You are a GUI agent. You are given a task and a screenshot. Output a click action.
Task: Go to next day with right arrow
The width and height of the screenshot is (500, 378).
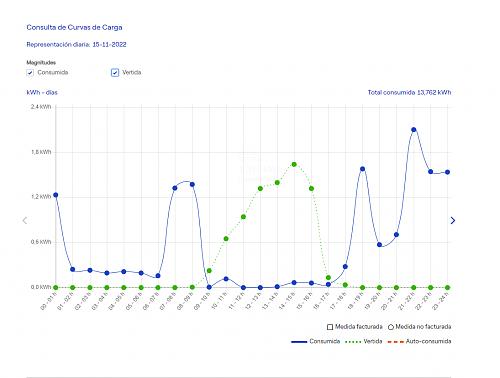click(453, 221)
